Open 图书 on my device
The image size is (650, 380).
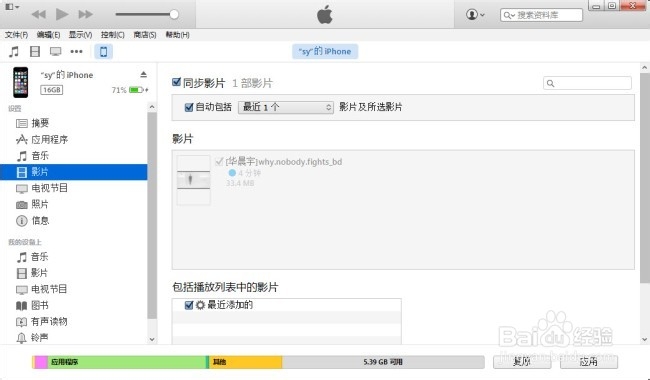[74, 305]
